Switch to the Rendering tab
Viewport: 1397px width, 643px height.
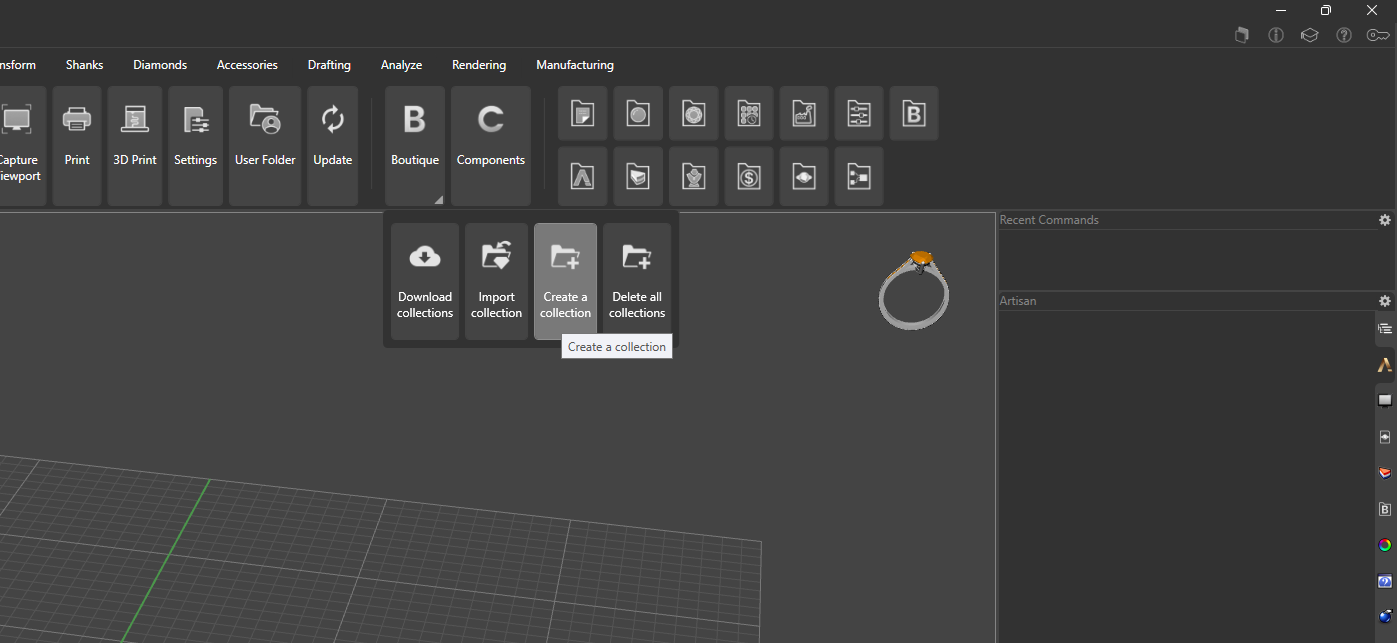tap(479, 65)
